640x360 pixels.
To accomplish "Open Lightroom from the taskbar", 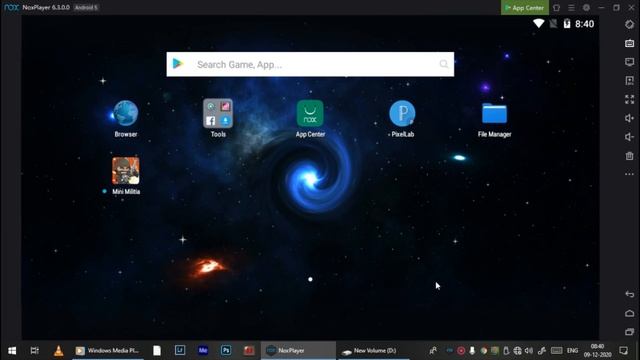I will [180, 350].
